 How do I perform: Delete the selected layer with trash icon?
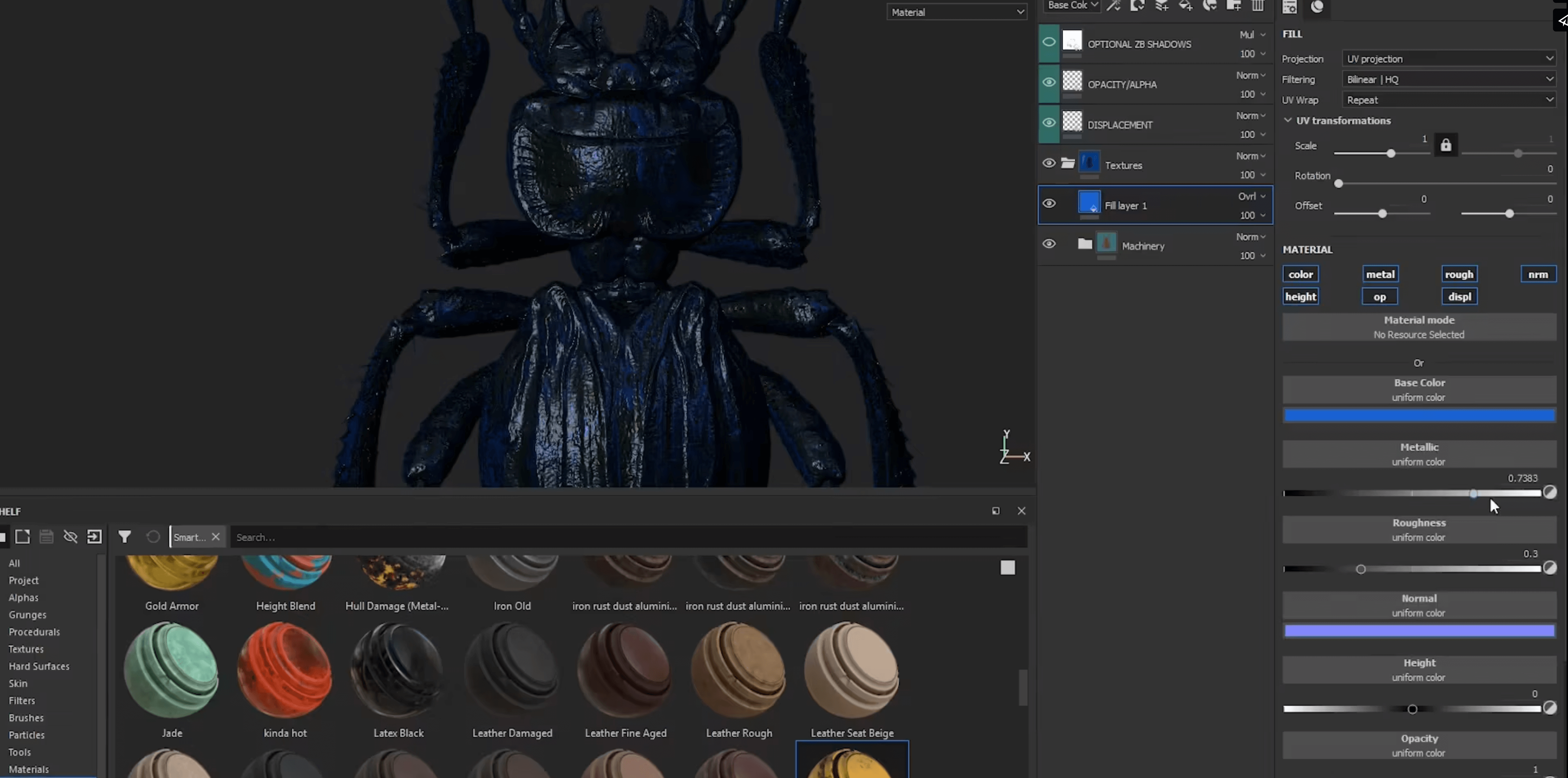(x=1258, y=5)
